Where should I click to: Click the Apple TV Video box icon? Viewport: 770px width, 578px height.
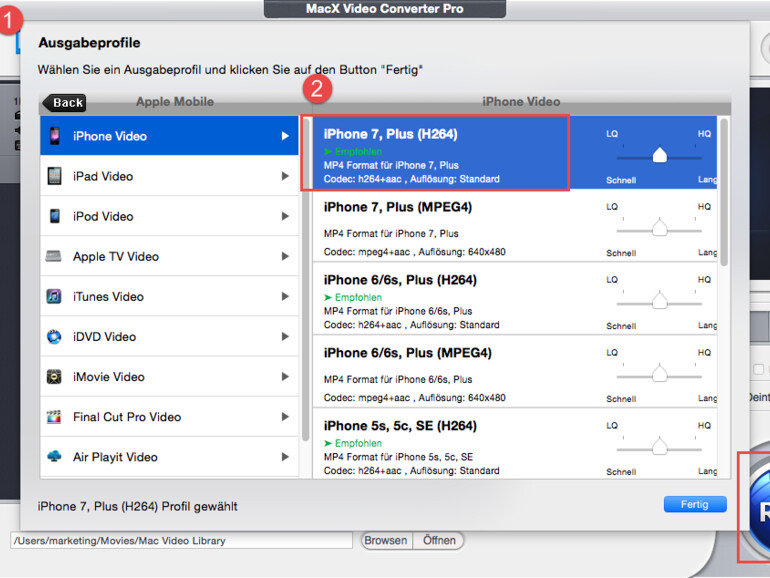click(x=54, y=256)
